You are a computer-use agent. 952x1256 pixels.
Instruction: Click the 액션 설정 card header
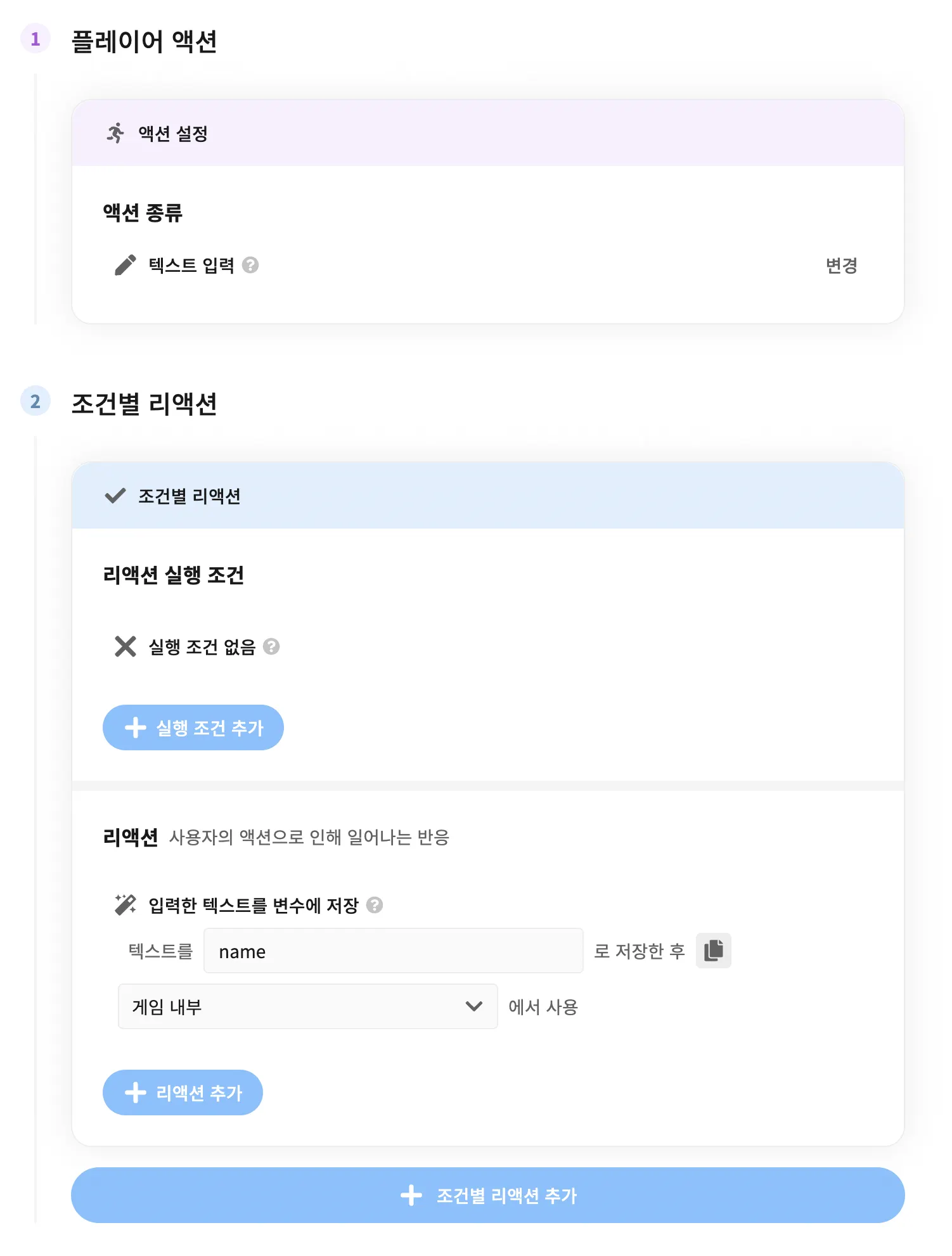(x=487, y=134)
